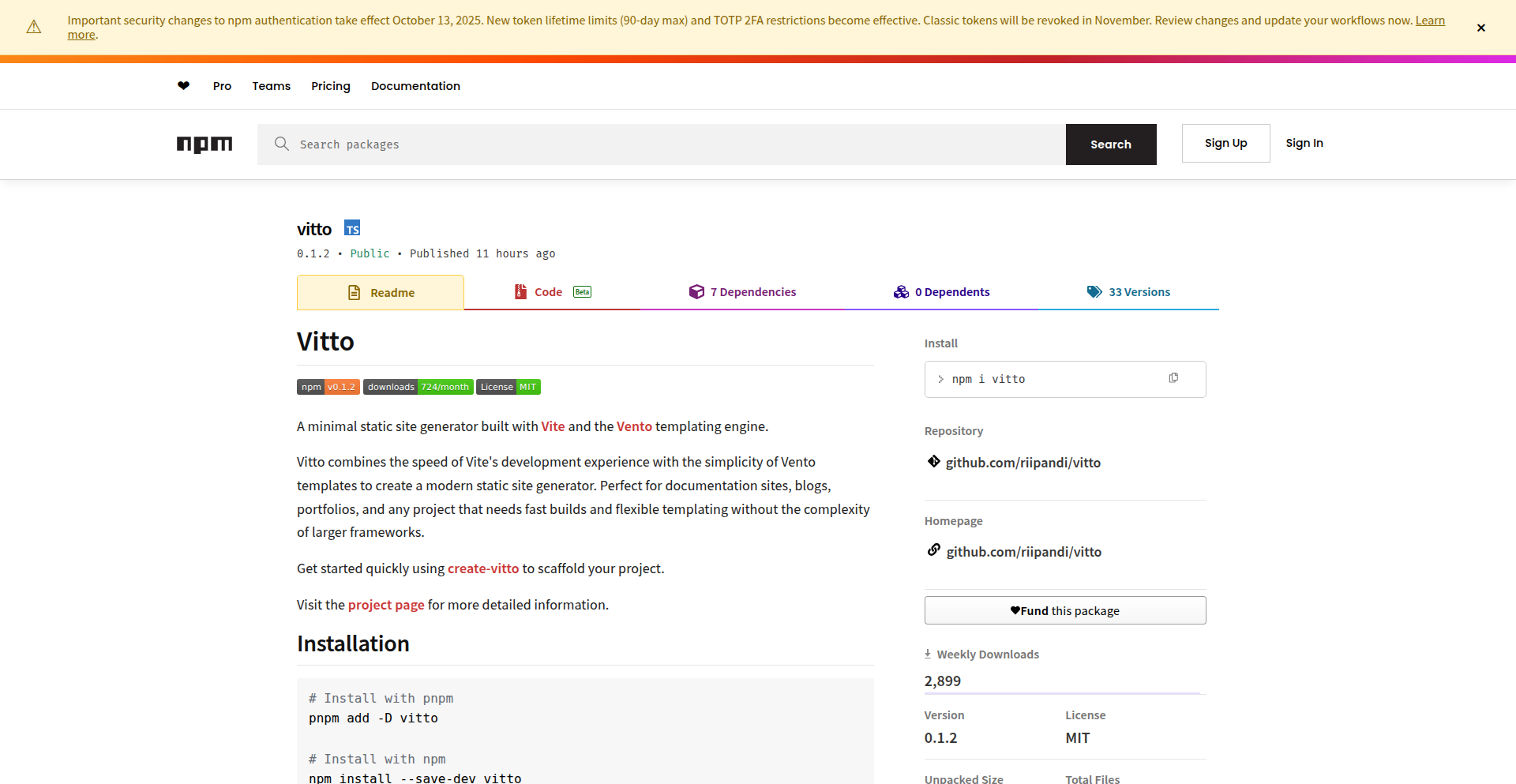Click the downloads 724/month badge
This screenshot has width=1516, height=784.
click(418, 387)
